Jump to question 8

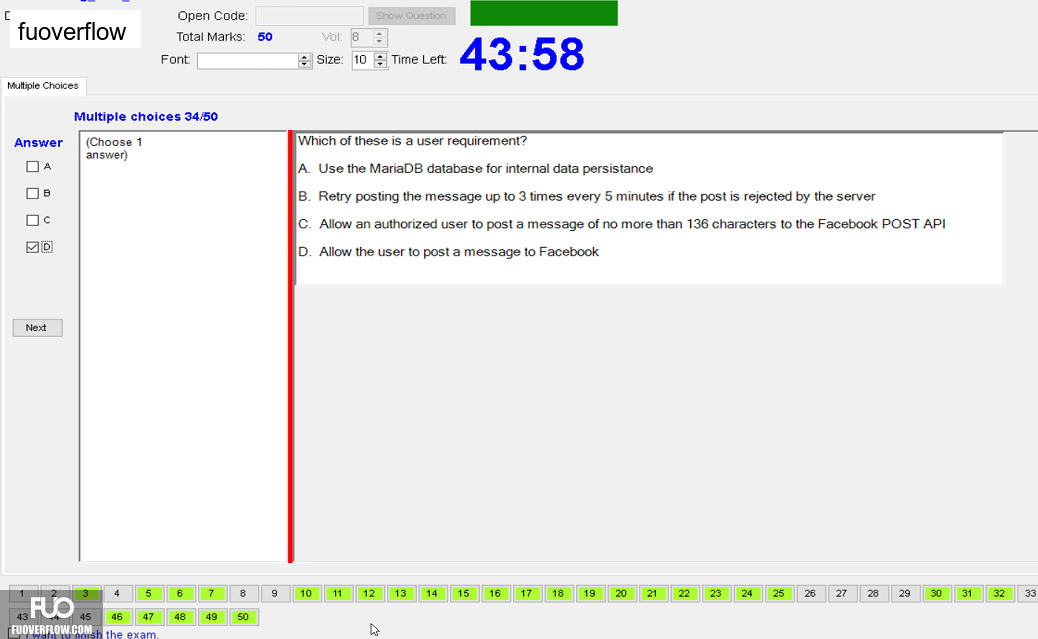[x=243, y=593]
